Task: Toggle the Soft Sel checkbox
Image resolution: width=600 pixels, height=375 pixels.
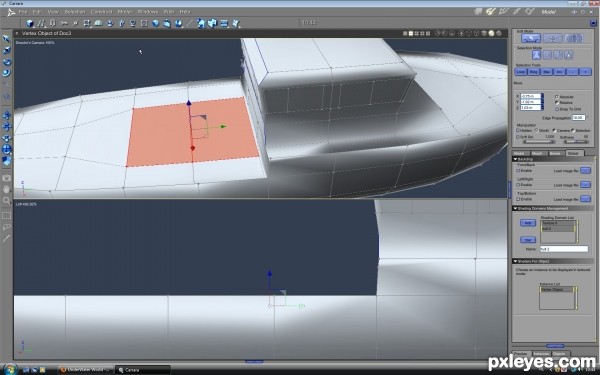Action: point(518,137)
